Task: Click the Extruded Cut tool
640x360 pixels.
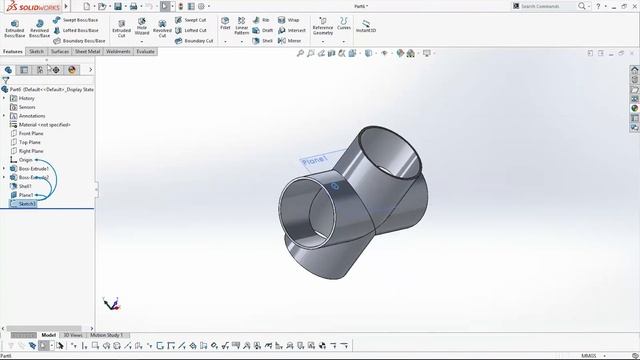Action: tap(121, 29)
